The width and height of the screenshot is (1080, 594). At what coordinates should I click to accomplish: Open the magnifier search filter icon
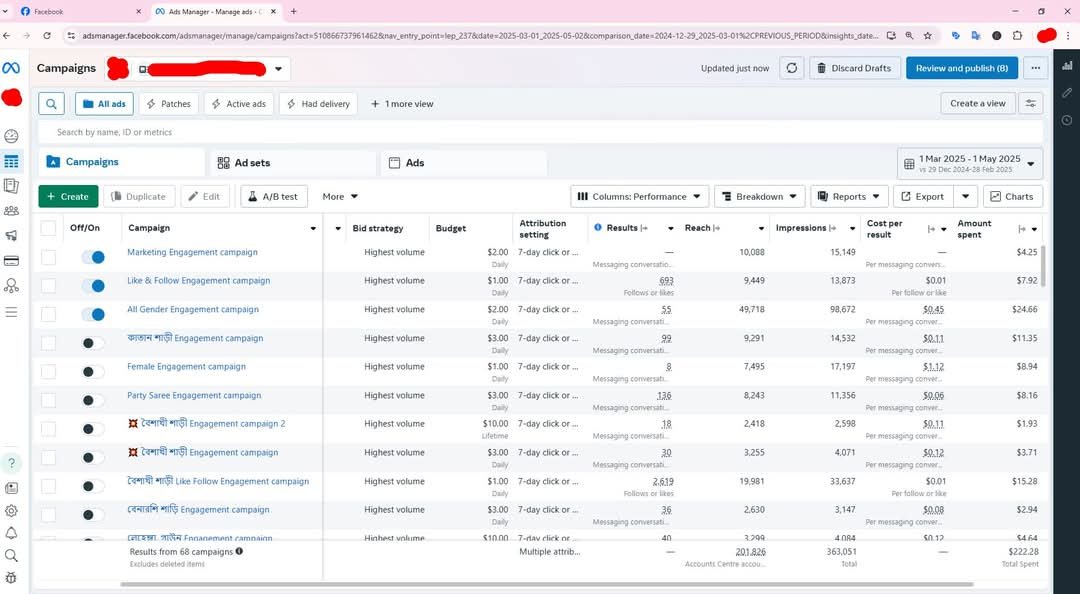52,104
